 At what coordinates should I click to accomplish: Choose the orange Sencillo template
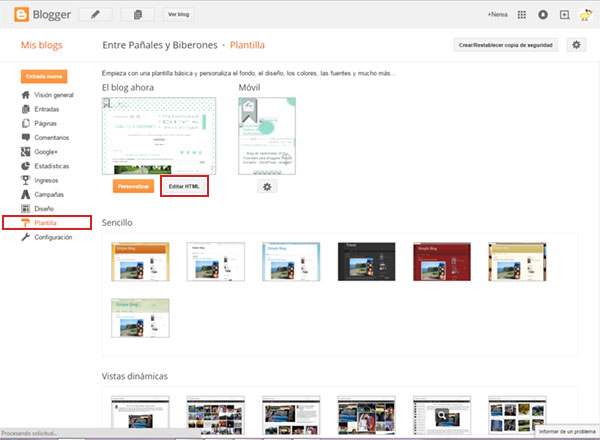(140, 262)
